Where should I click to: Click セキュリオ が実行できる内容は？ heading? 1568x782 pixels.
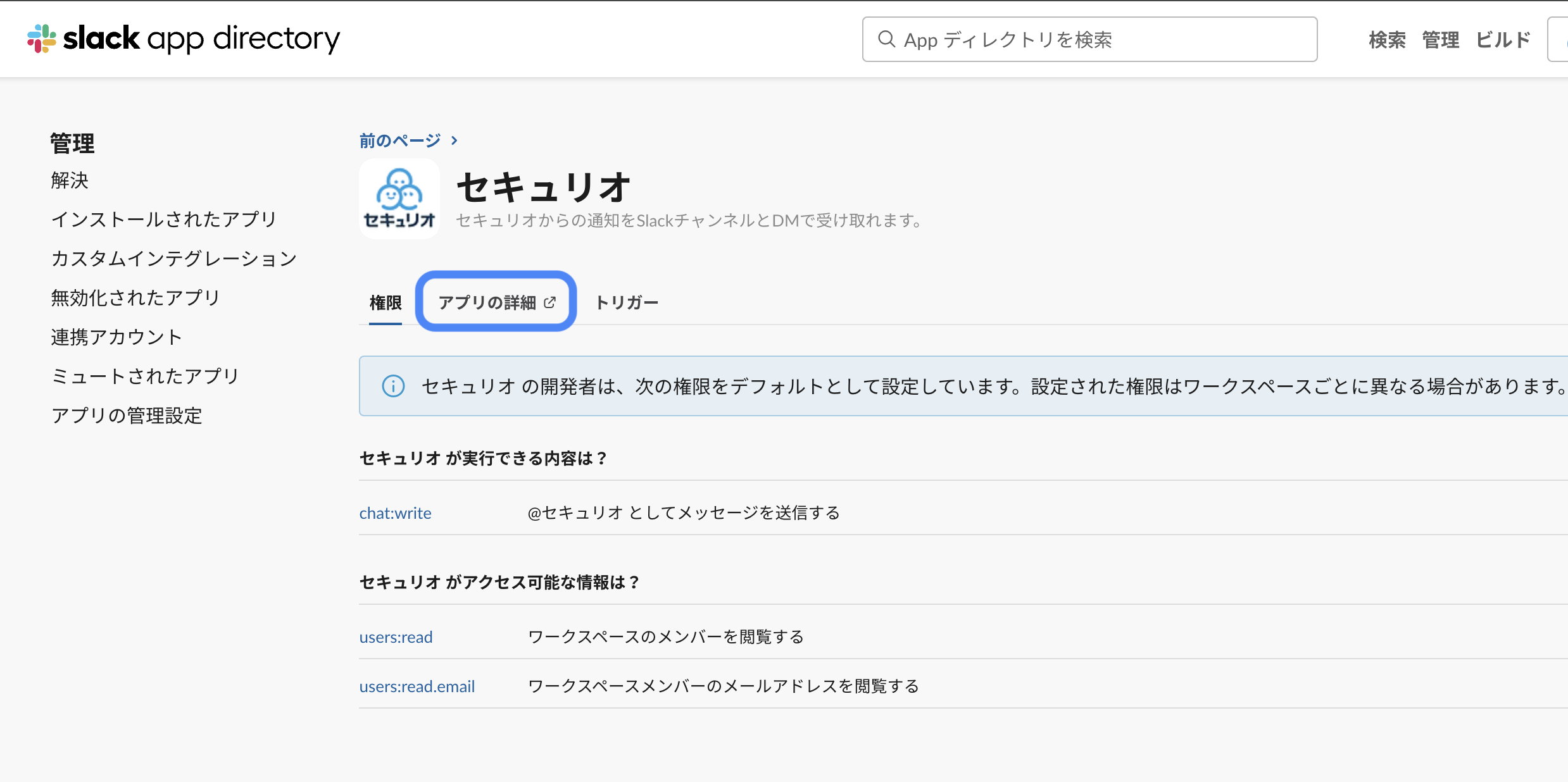coord(484,458)
